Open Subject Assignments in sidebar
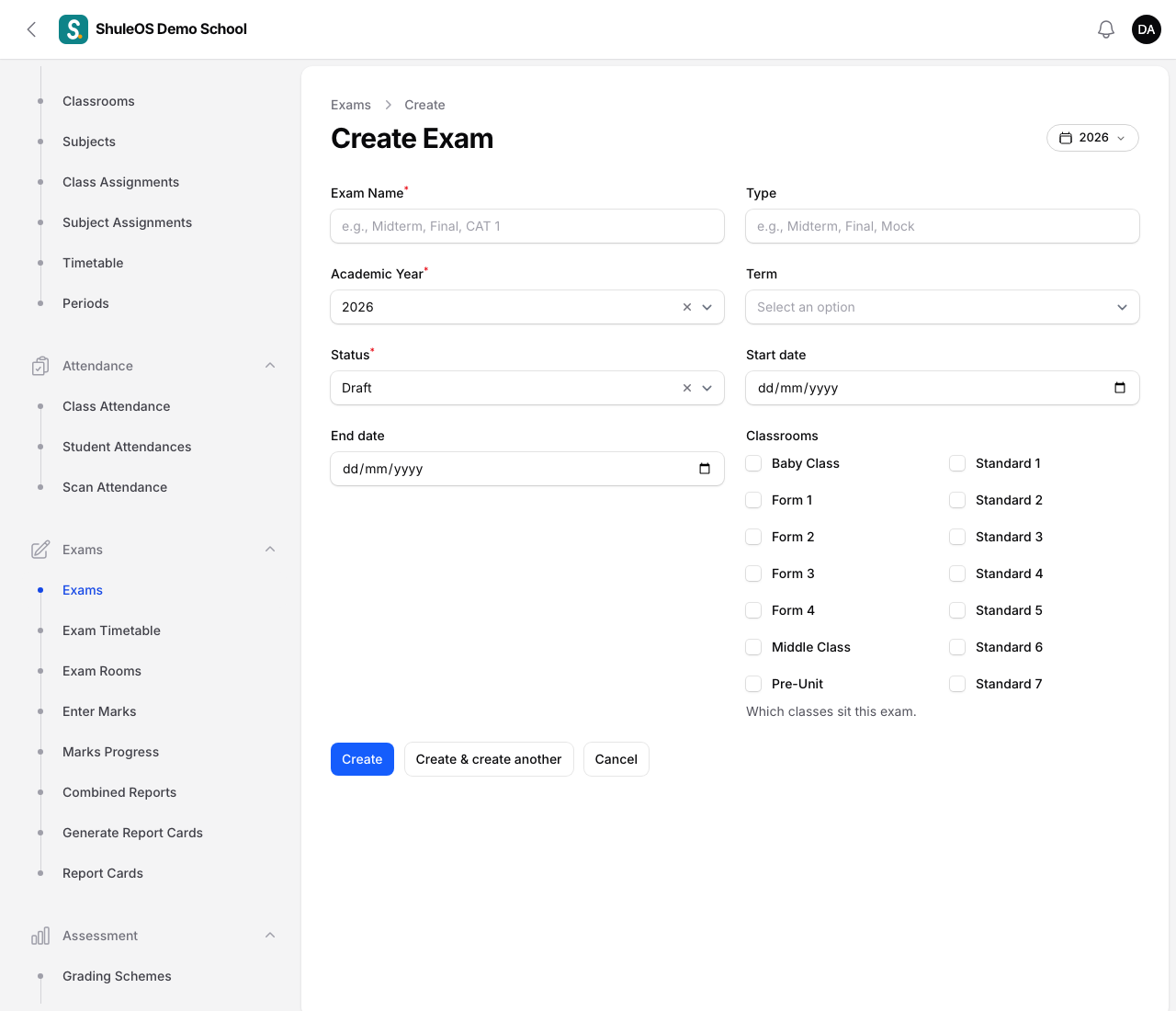Viewport: 1176px width, 1011px height. 127,222
